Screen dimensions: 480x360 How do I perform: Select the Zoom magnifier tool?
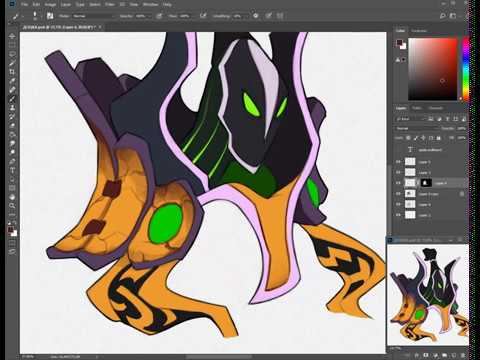click(x=12, y=206)
